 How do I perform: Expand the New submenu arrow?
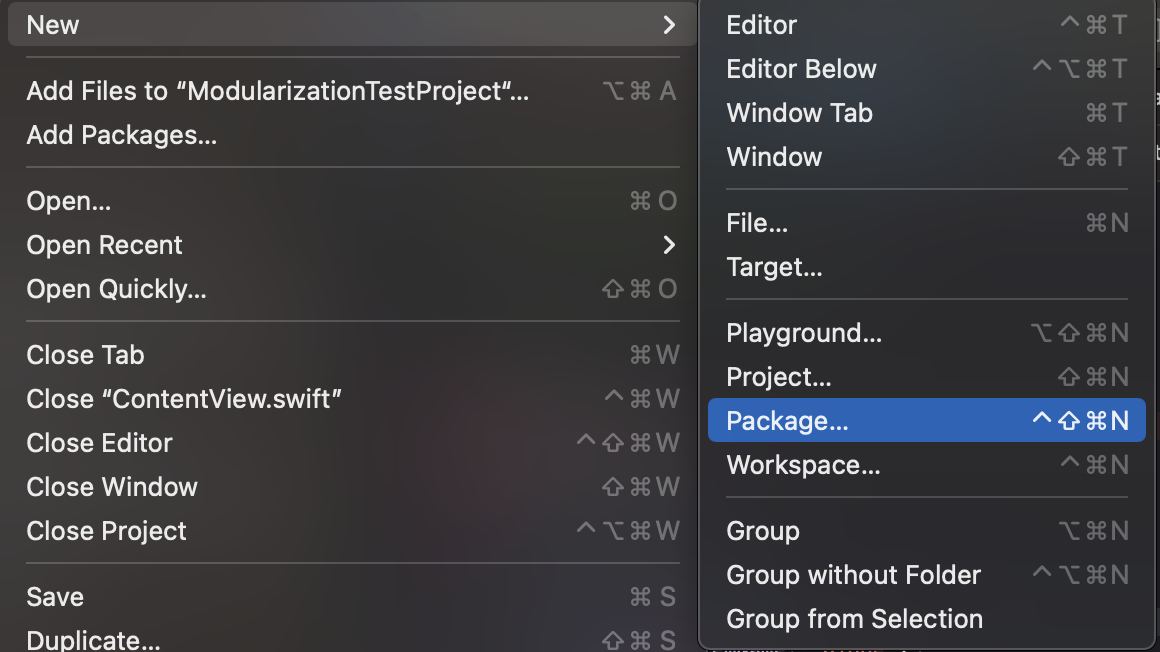[x=669, y=25]
